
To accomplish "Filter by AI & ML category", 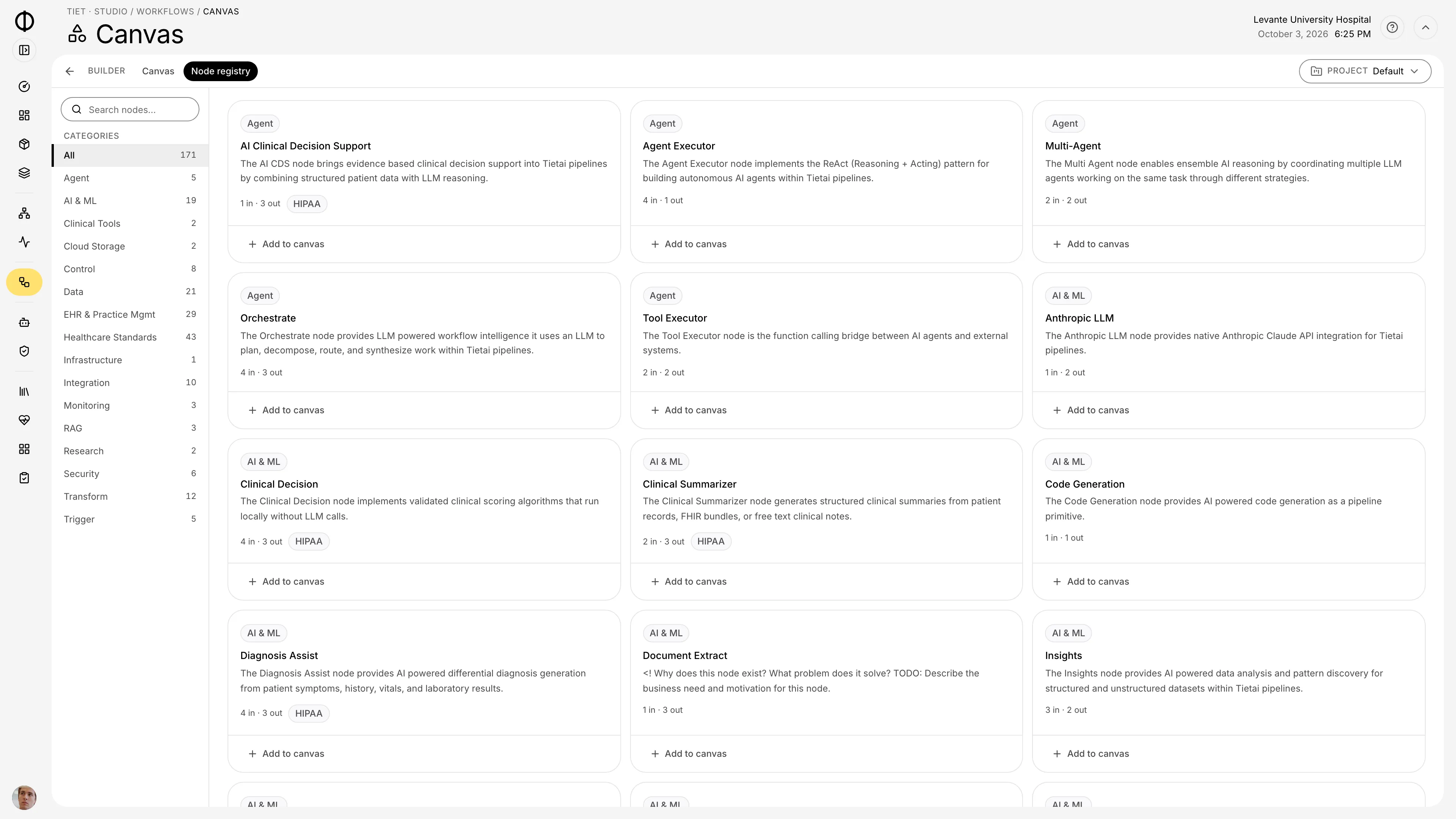I will [130, 201].
